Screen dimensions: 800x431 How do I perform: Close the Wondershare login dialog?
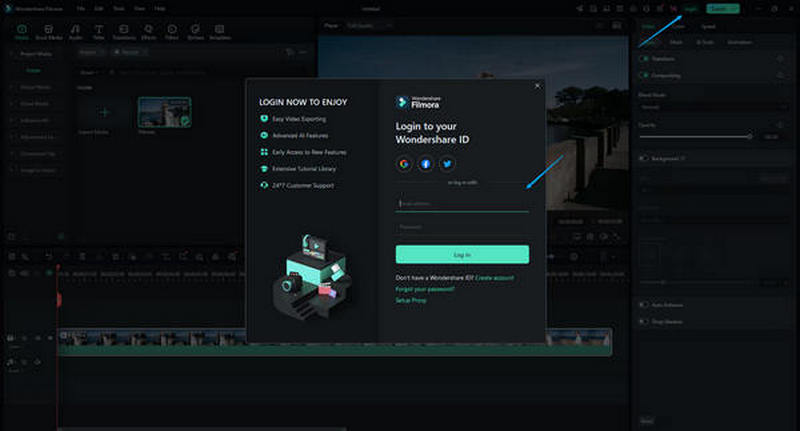(537, 86)
